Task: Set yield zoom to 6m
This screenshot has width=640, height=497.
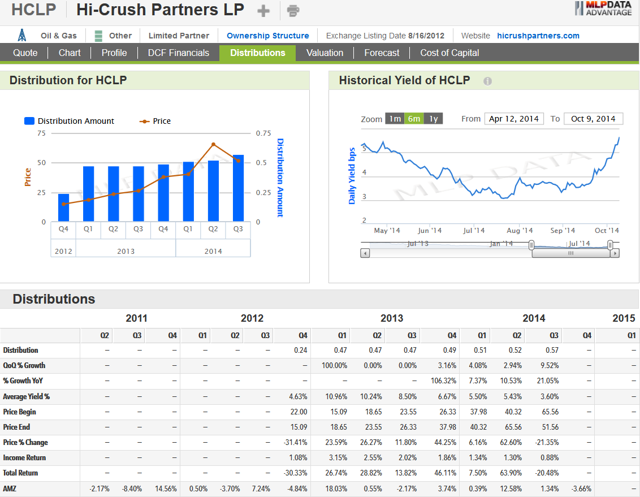Action: 414,119
